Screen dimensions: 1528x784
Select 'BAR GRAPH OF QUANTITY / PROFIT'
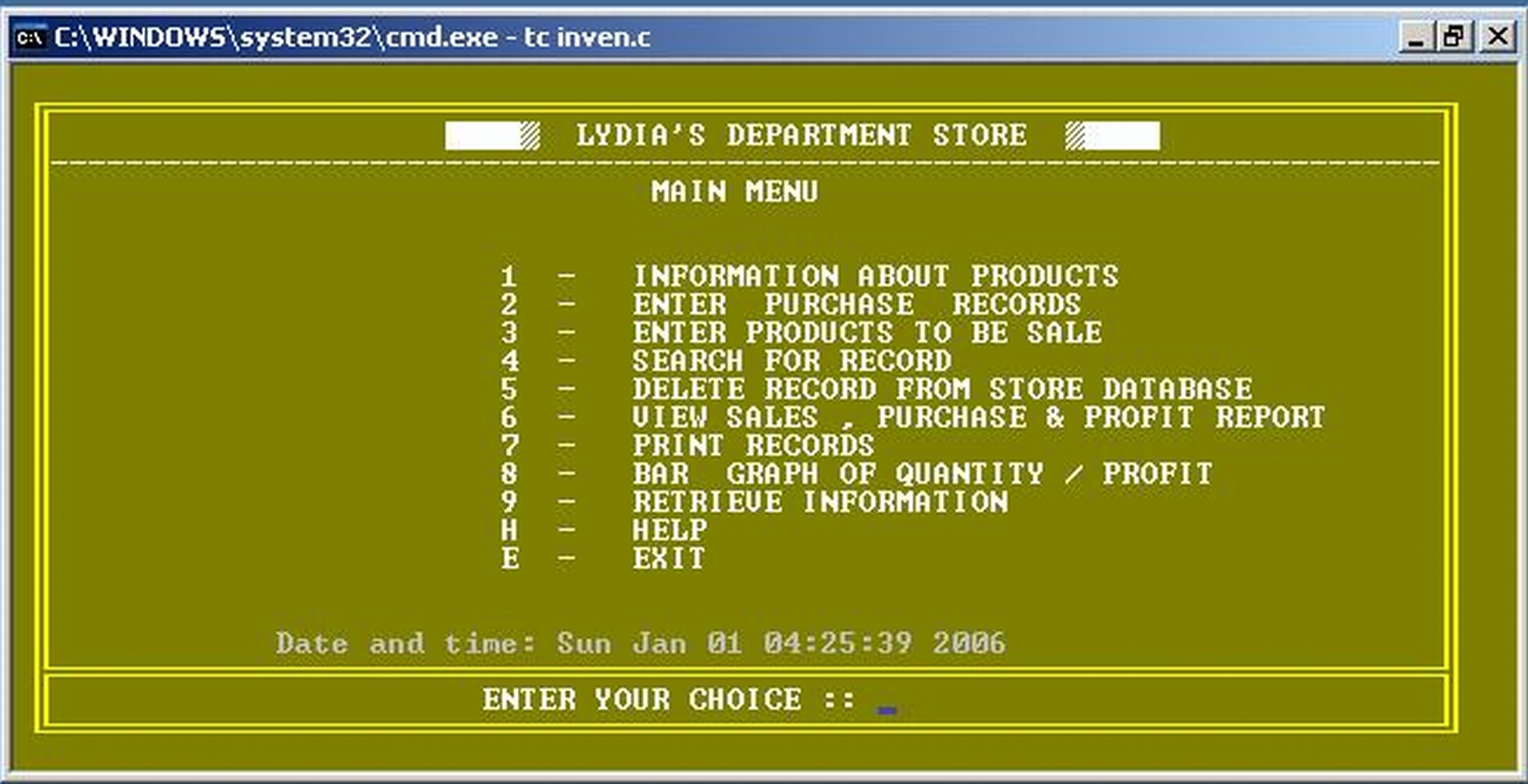[x=922, y=473]
